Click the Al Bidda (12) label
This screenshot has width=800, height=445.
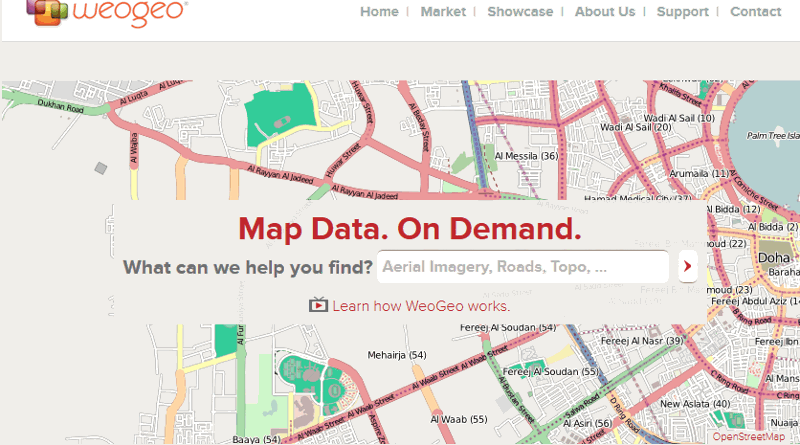tap(733, 209)
